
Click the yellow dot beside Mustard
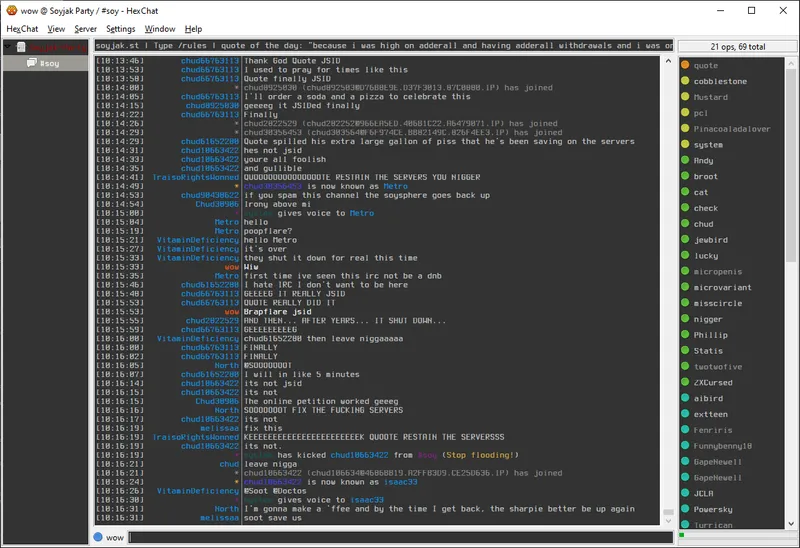coord(685,96)
